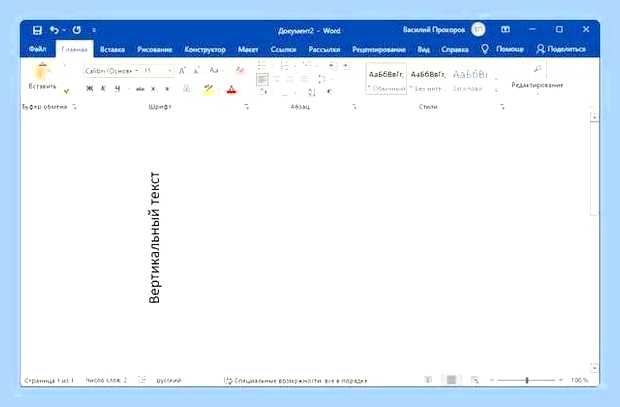
Task: Click the Save icon in the title bar
Action: coord(37,30)
